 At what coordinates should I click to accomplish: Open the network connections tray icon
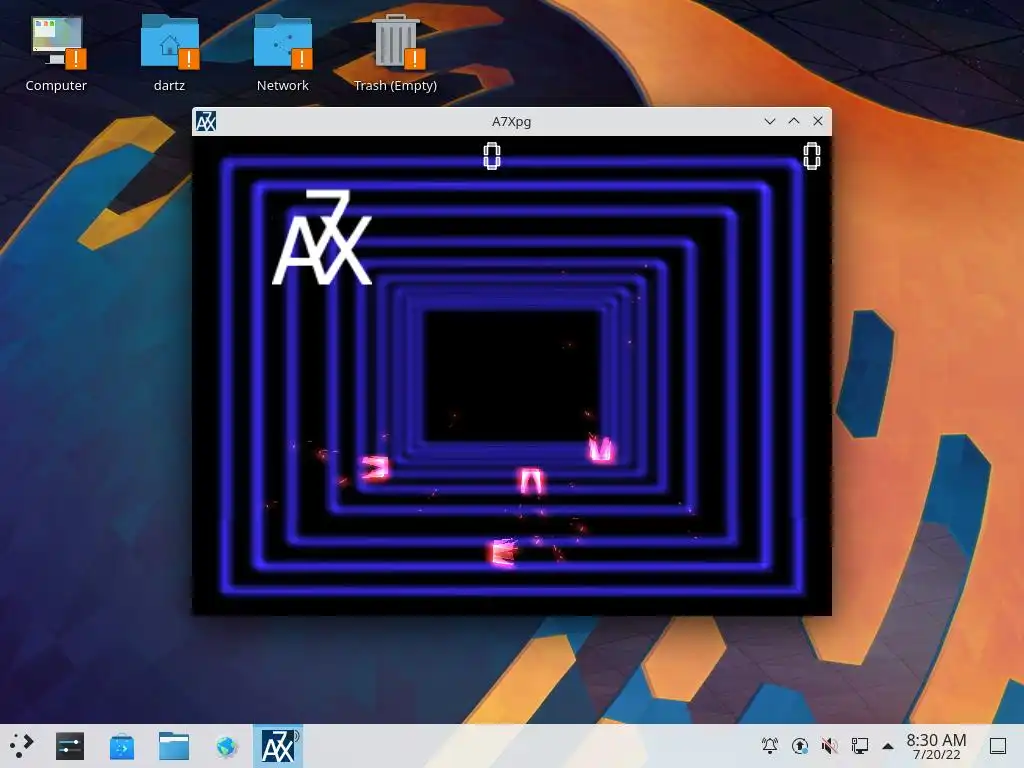[x=859, y=745]
